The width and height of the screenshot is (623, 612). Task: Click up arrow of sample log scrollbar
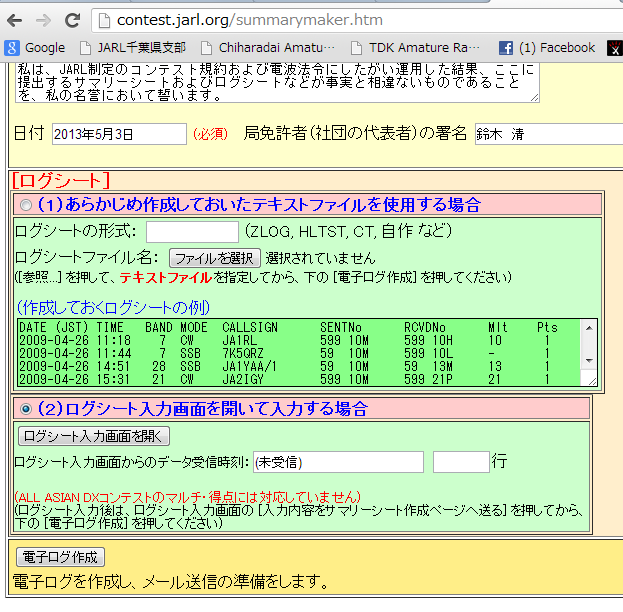pos(589,328)
